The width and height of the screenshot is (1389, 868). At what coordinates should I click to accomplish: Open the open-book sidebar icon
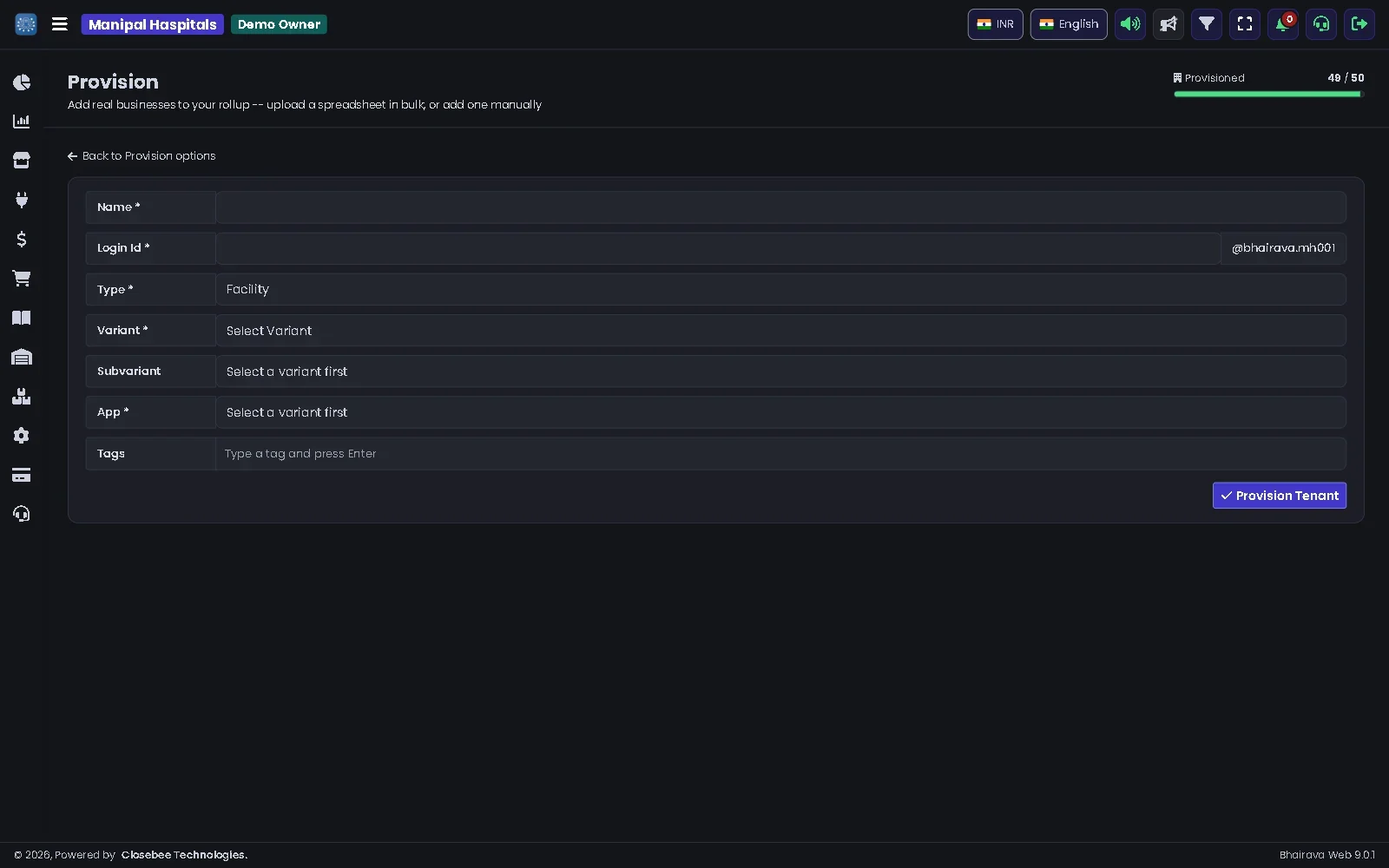click(x=22, y=318)
